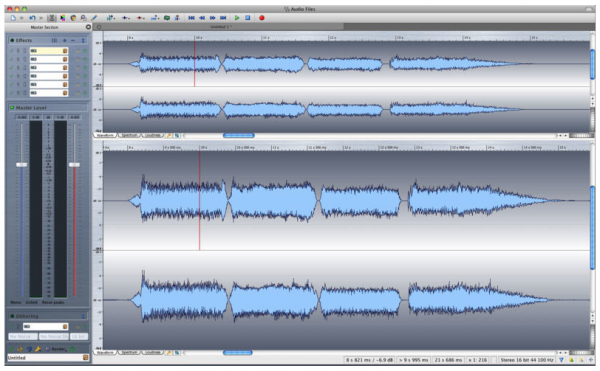The image size is (600, 371).
Task: Click the zoom ratio x 1:216 status field
Action: (478, 360)
